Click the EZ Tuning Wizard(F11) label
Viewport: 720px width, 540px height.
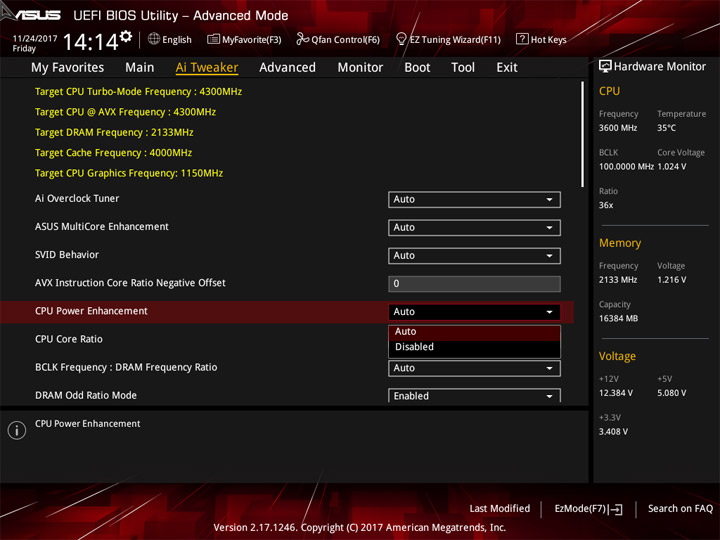click(x=455, y=40)
